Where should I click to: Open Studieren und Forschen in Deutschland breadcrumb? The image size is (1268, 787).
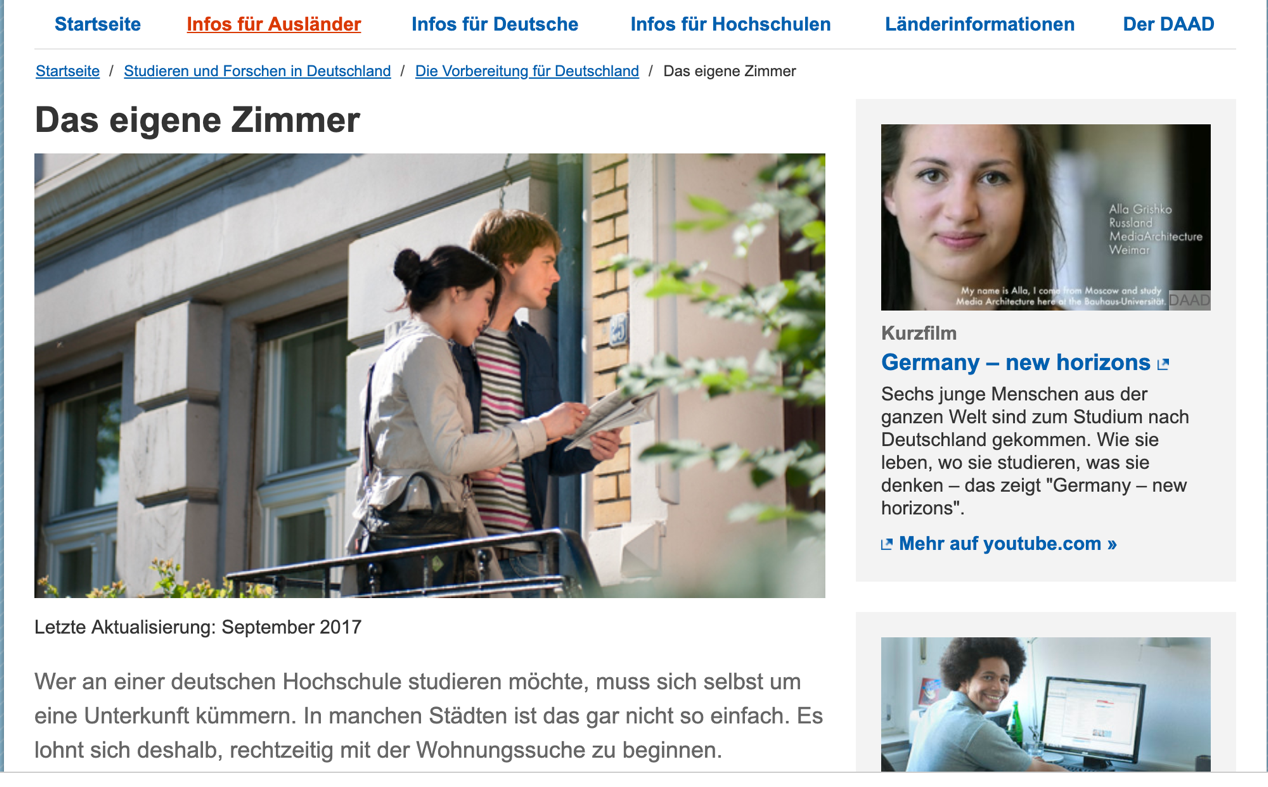pos(257,71)
